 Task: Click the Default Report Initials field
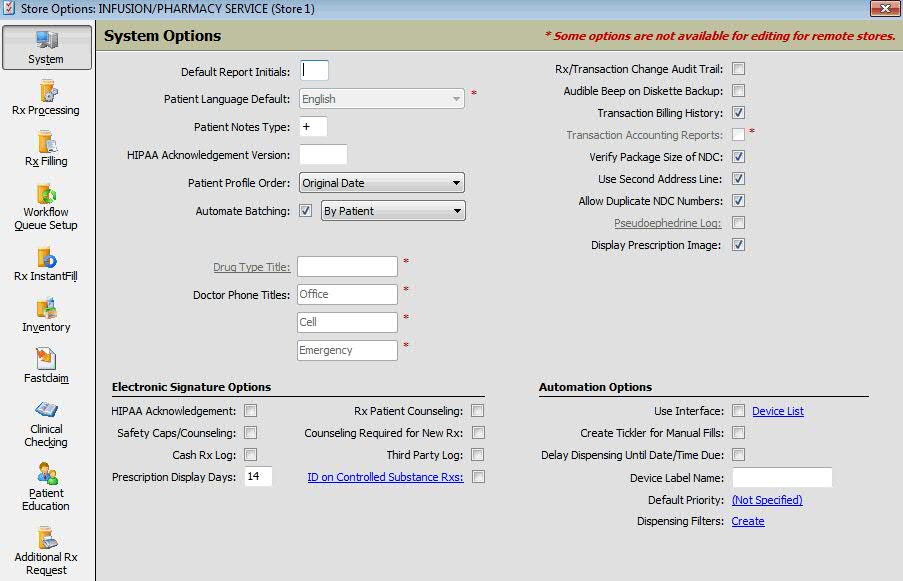point(314,71)
